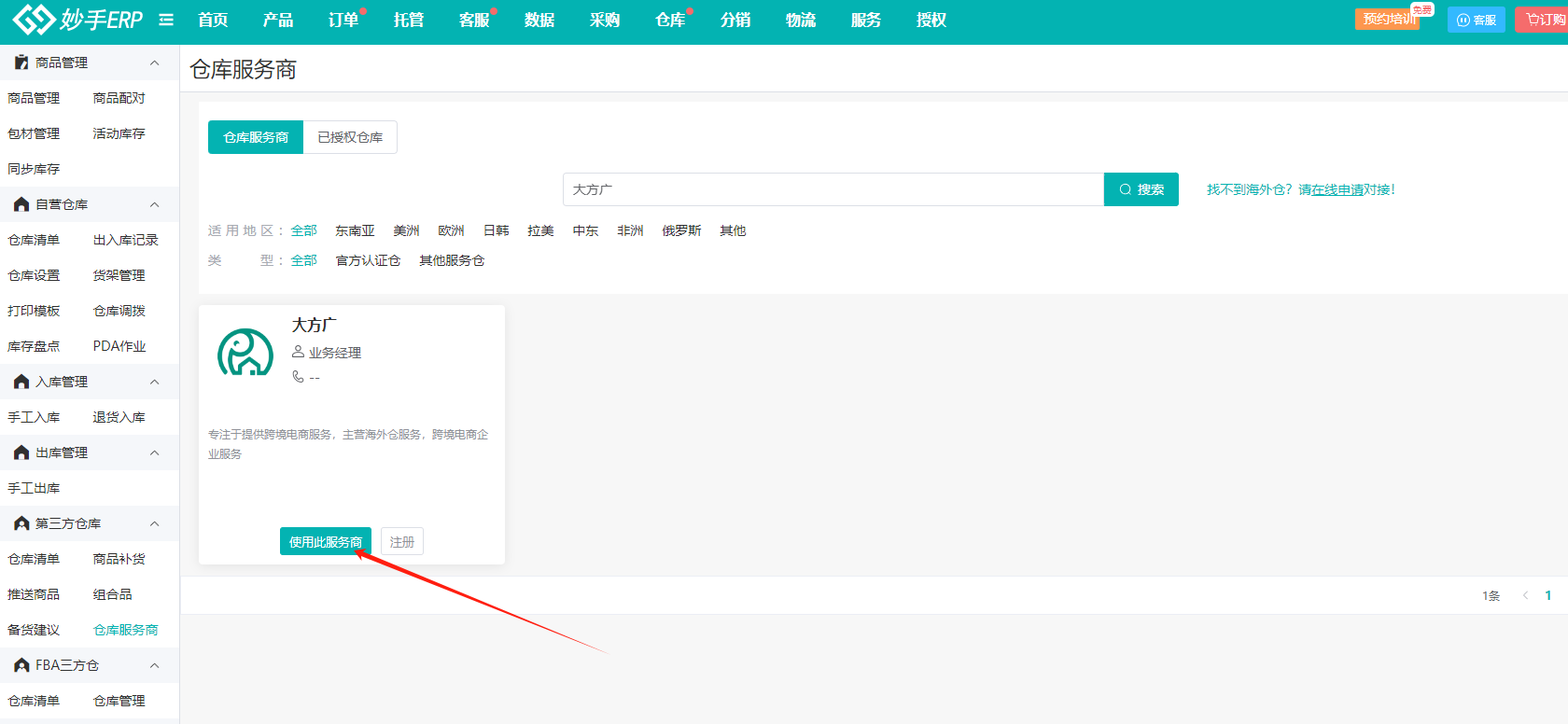Focus the search field containing 大方广
This screenshot has height=724, width=1568.
tap(833, 189)
